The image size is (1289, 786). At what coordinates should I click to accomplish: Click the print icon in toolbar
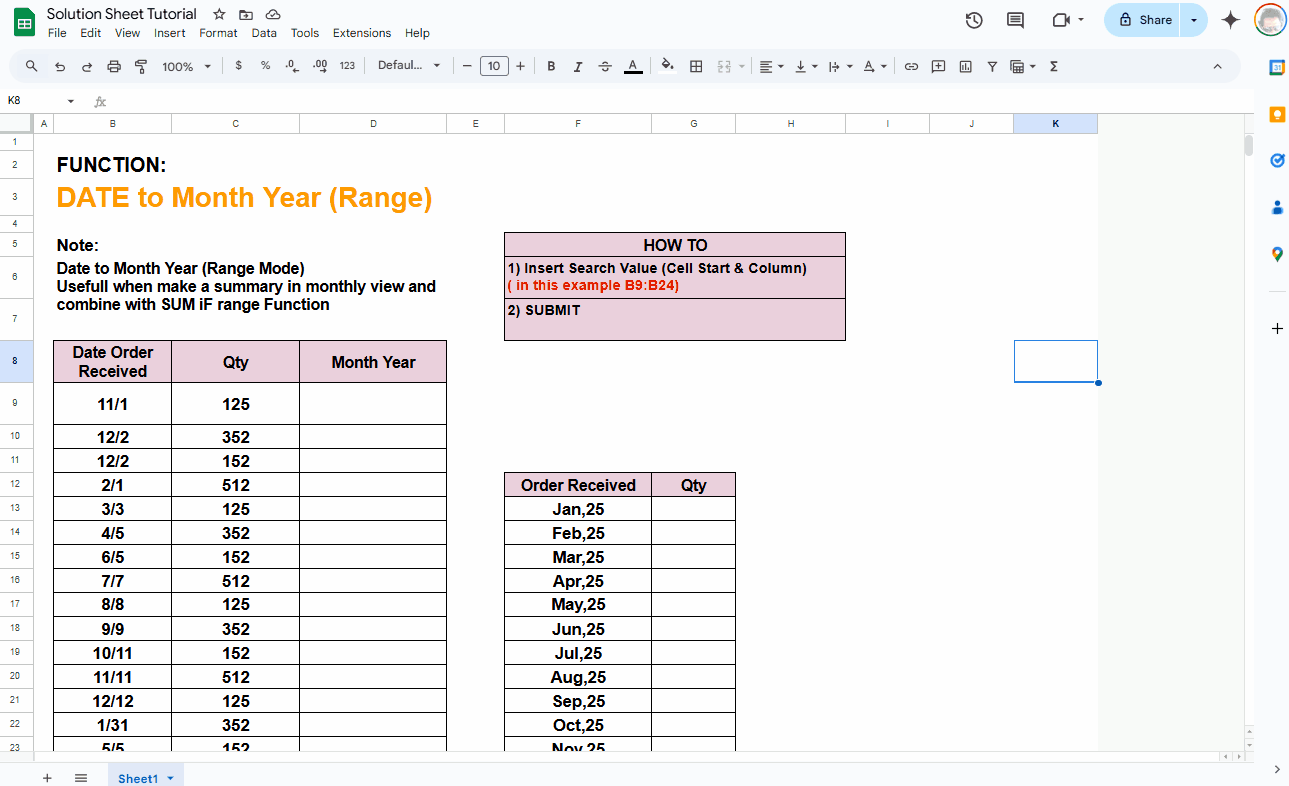[114, 66]
